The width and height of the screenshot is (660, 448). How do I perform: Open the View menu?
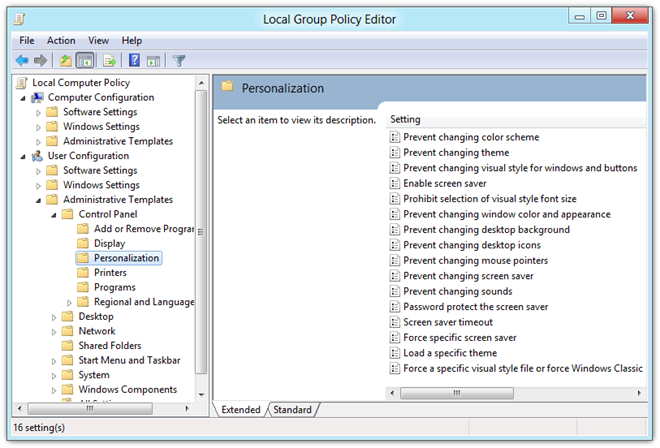point(98,40)
